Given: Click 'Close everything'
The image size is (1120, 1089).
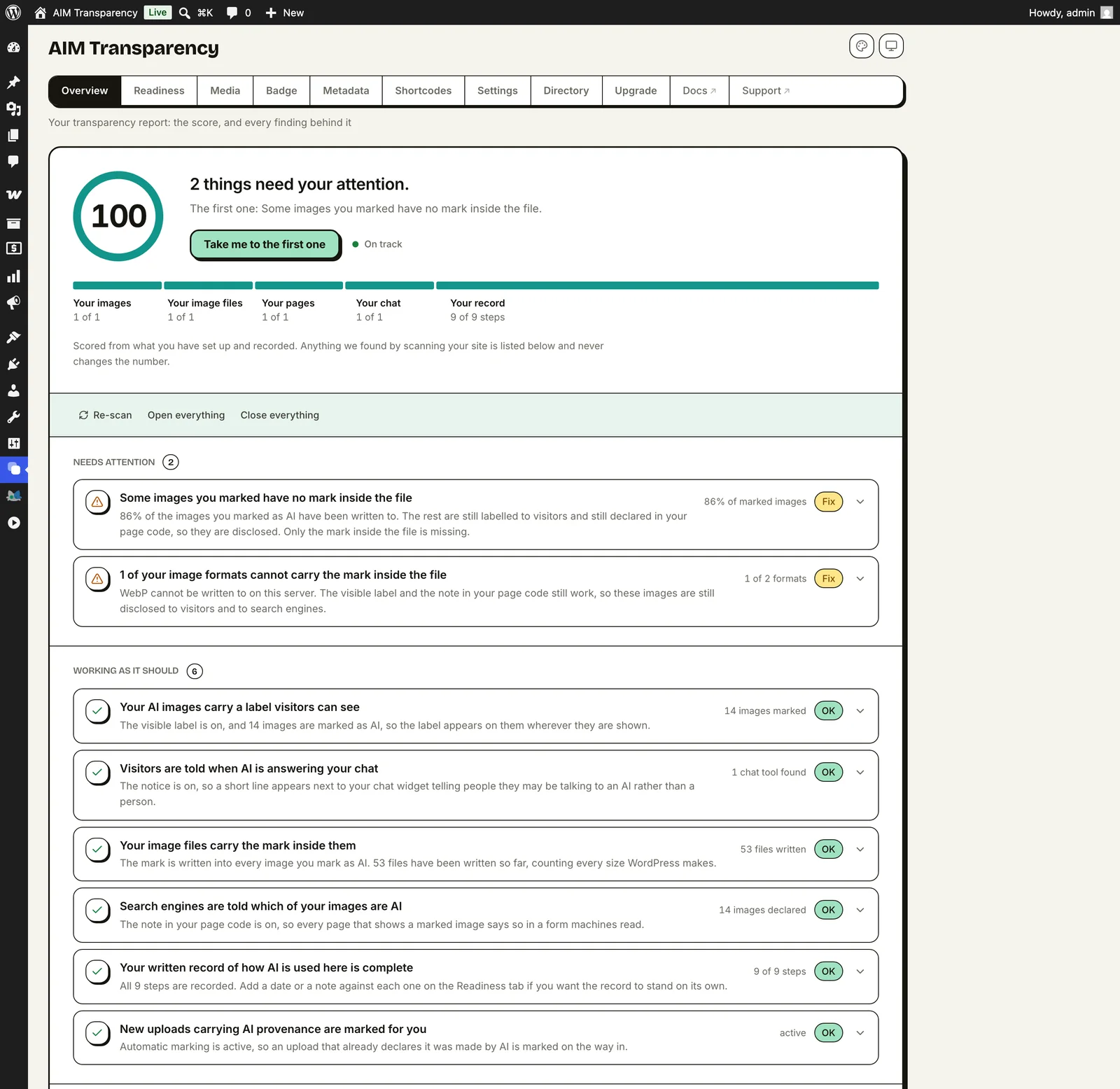Looking at the screenshot, I should pyautogui.click(x=280, y=415).
